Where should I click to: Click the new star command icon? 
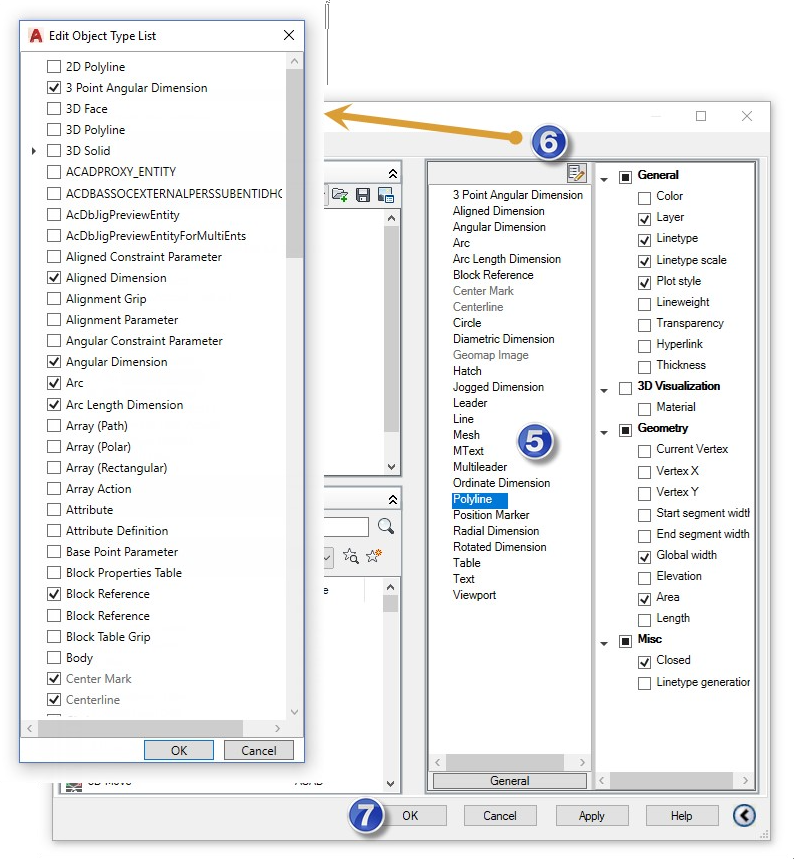click(374, 556)
